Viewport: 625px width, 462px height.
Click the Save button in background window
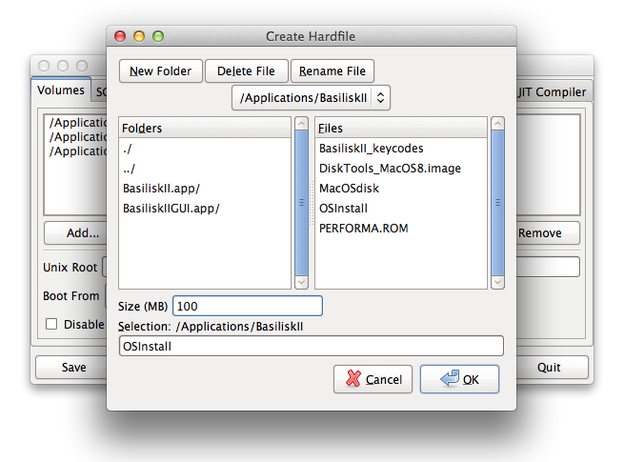72,367
